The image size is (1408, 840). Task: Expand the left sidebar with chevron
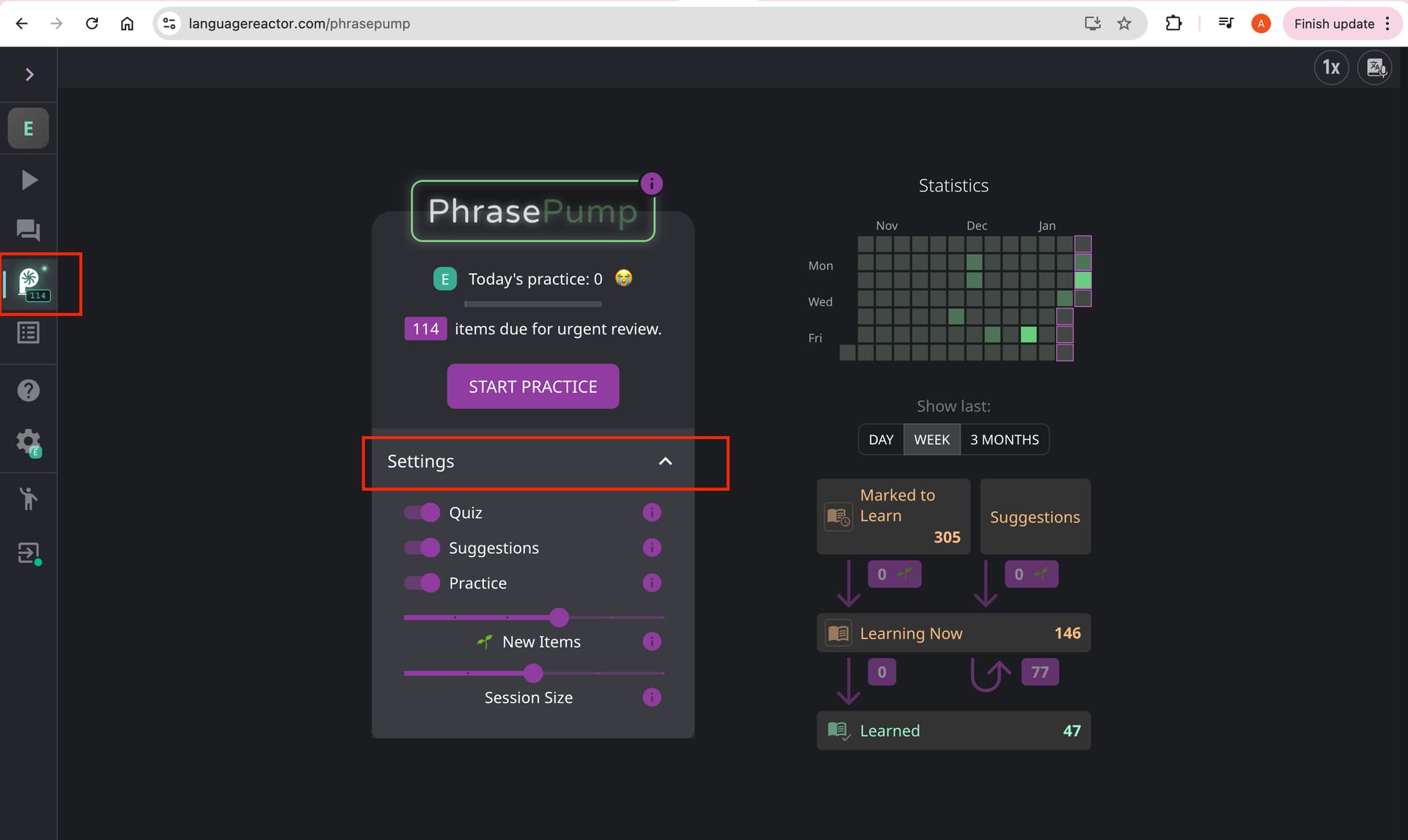[29, 74]
